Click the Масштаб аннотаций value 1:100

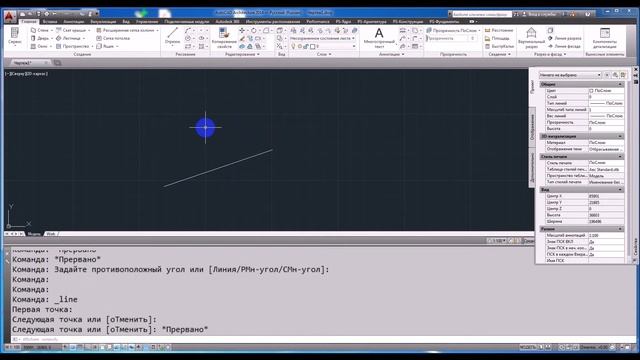[x=606, y=236]
